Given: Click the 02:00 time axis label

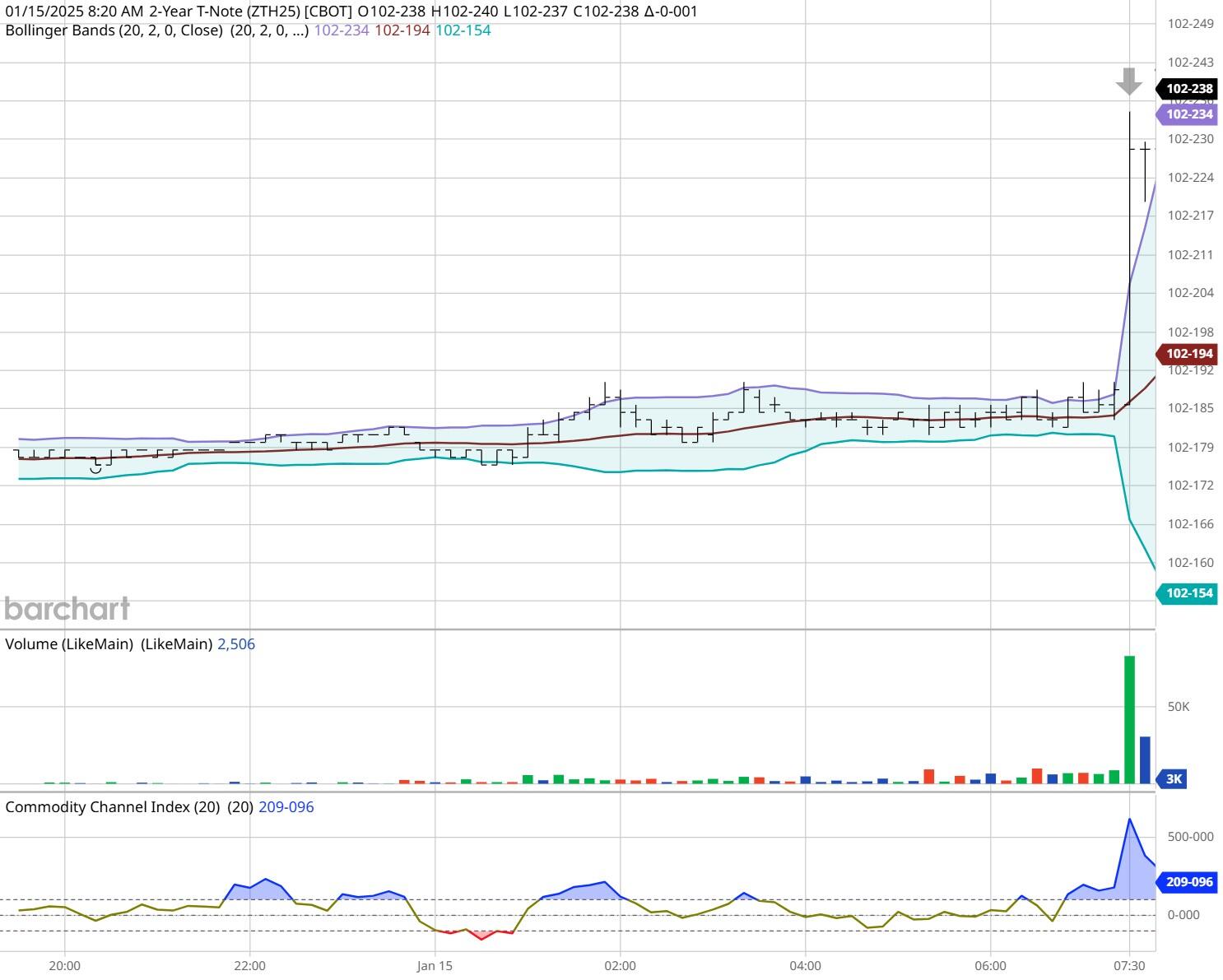Looking at the screenshot, I should 620,966.
